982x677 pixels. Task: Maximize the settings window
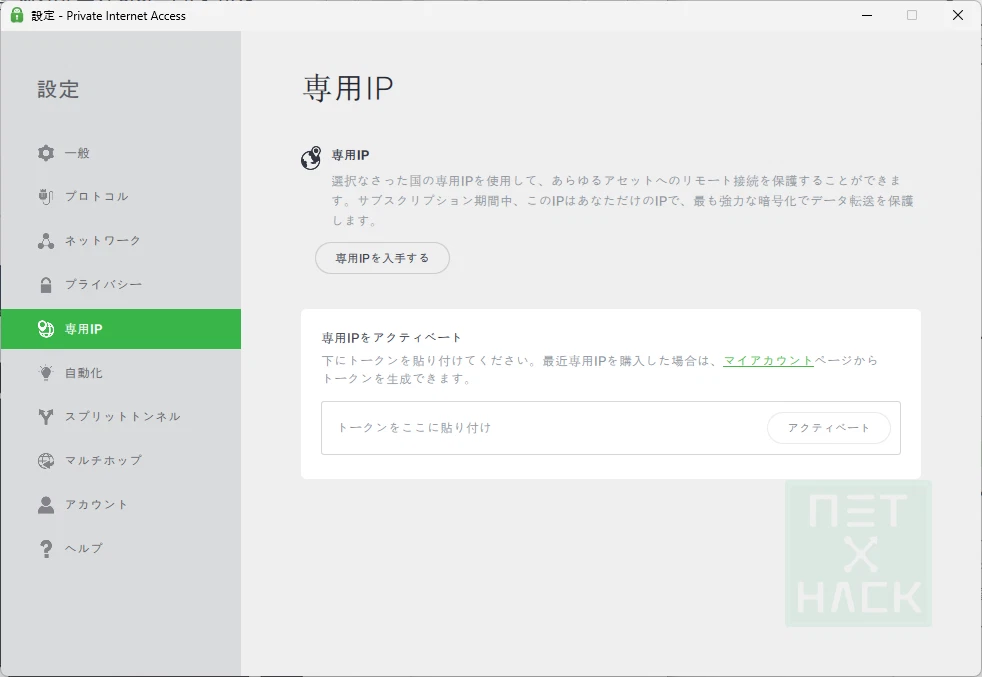[x=912, y=15]
